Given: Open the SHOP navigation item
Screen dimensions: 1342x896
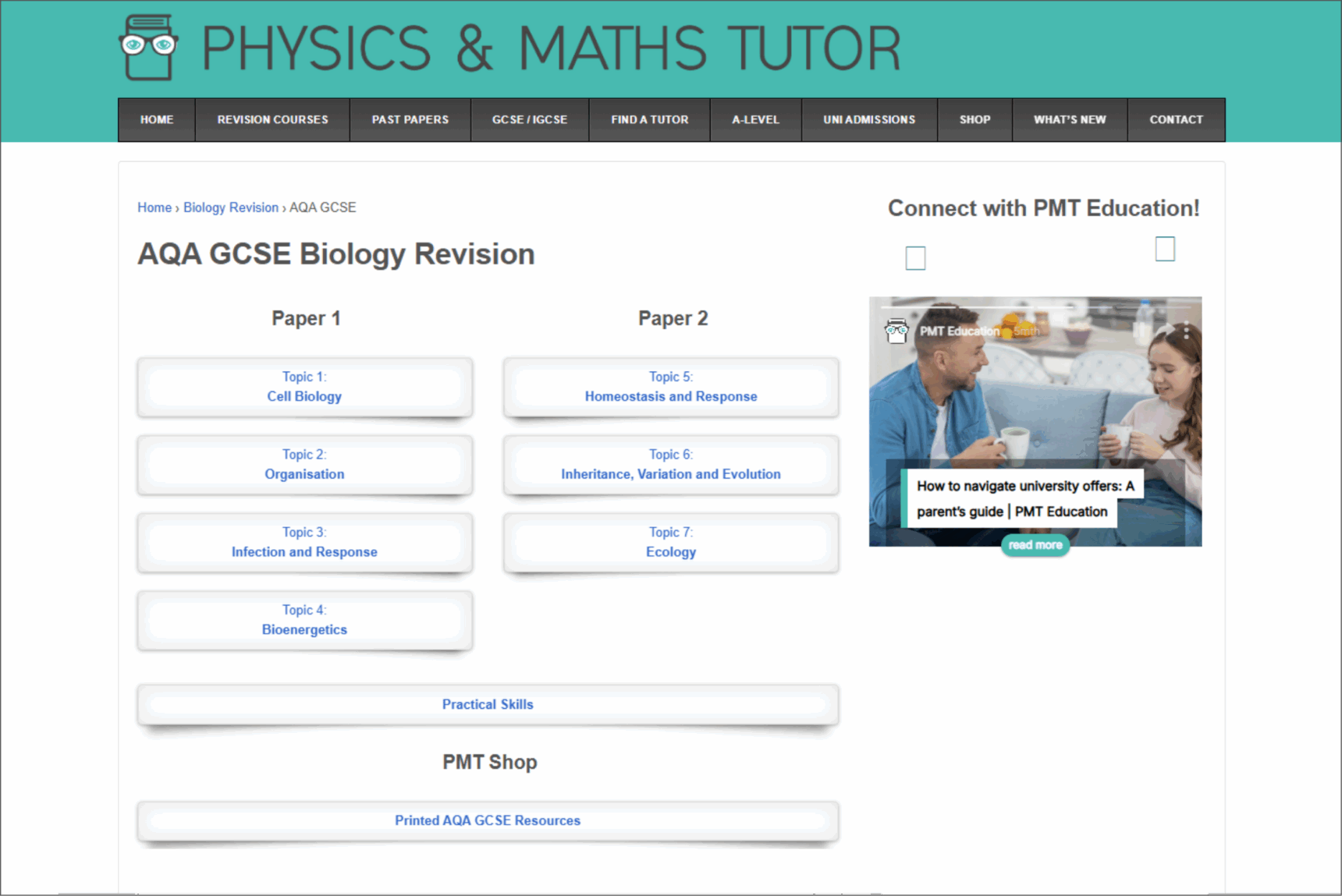Looking at the screenshot, I should (x=975, y=119).
